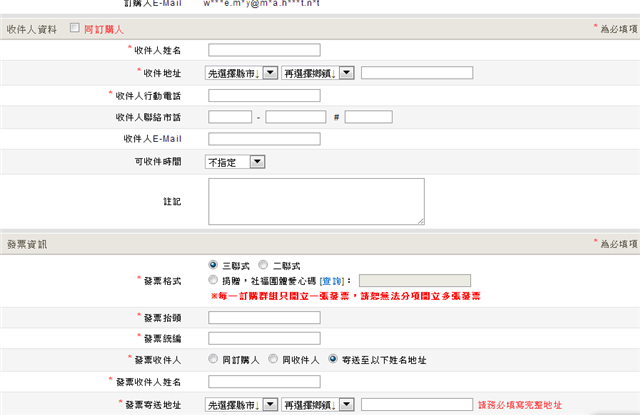The width and height of the screenshot is (640, 415).
Task: Open the recipient address 先選擇縣市 dropdown
Action: pyautogui.click(x=241, y=73)
